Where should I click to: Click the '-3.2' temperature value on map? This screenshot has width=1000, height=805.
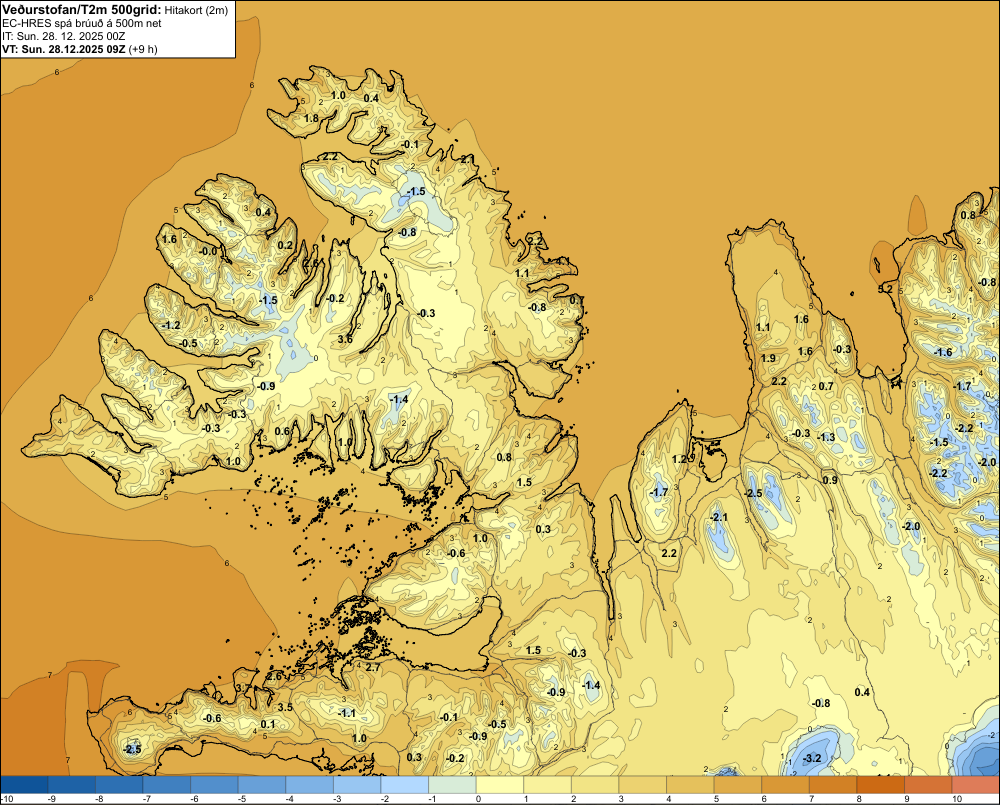tap(812, 758)
